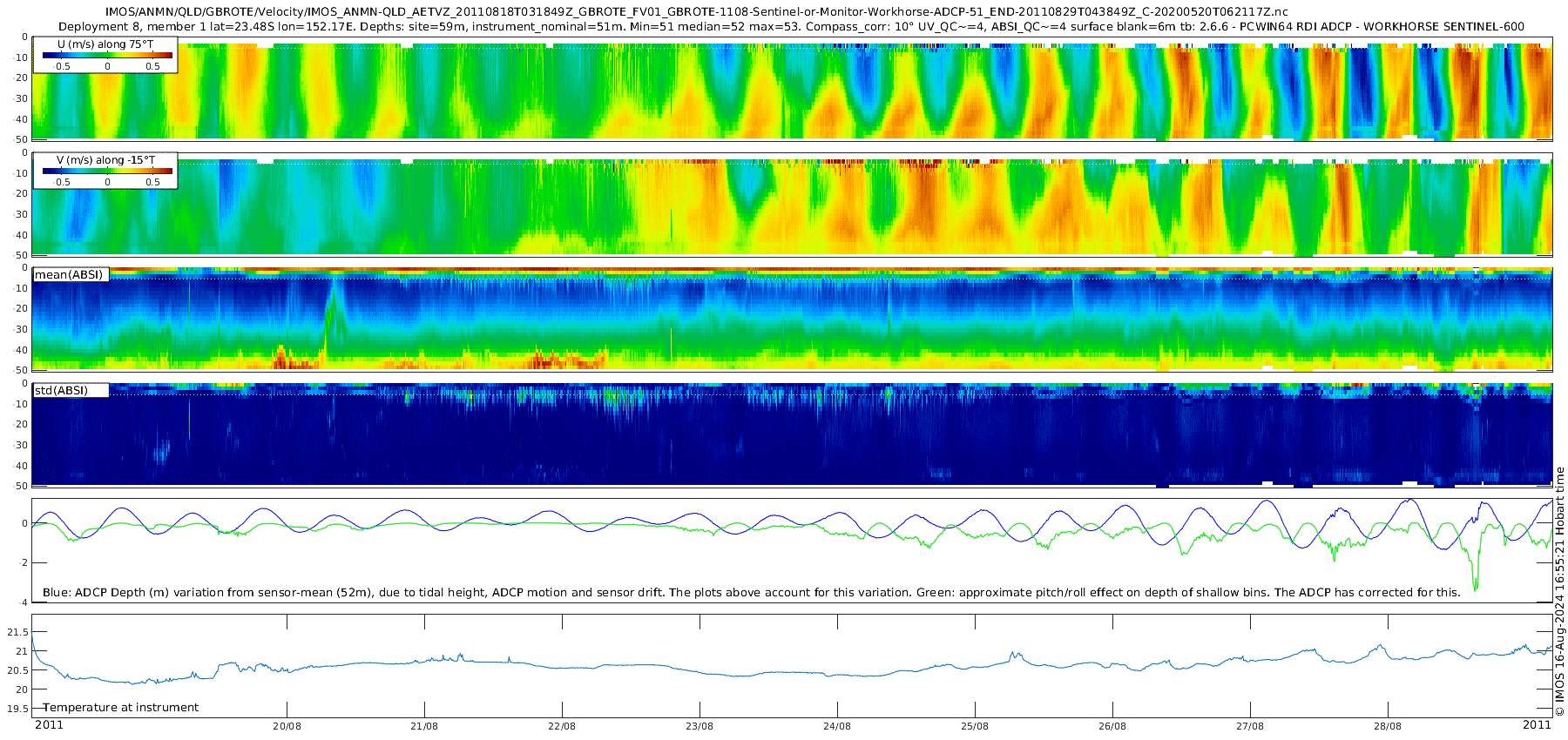Click the 27/08 date tick
Screen dimensions: 1568x740
point(1250,726)
